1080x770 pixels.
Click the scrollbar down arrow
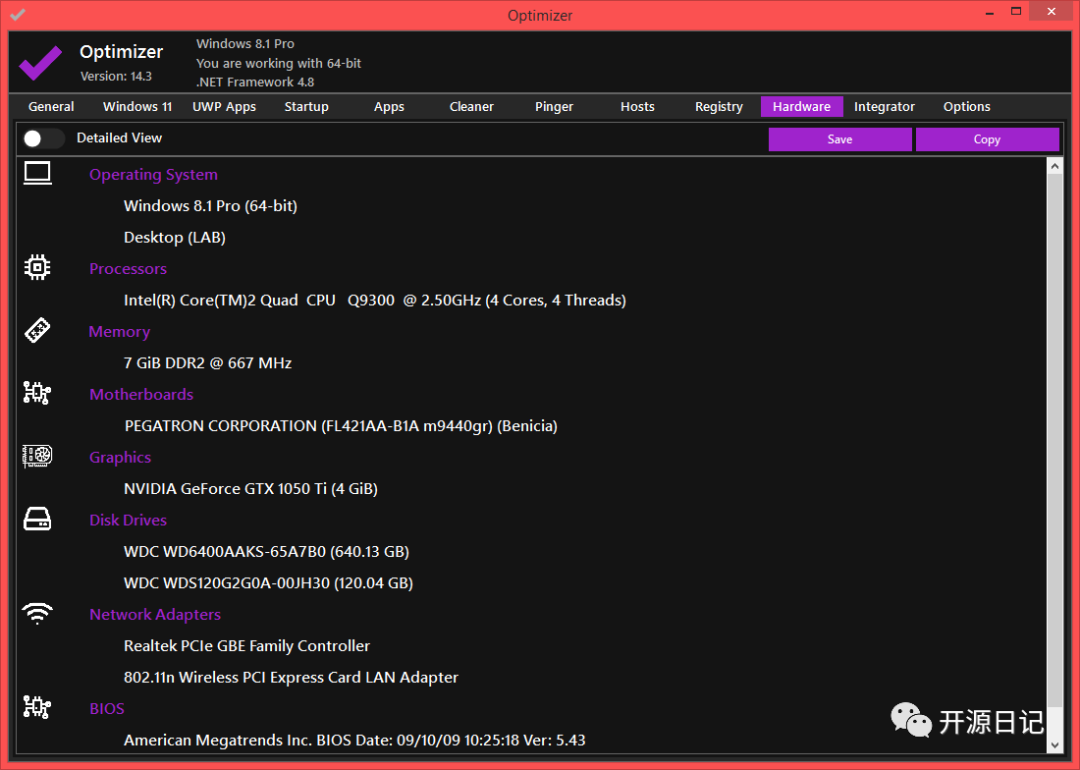click(1055, 745)
